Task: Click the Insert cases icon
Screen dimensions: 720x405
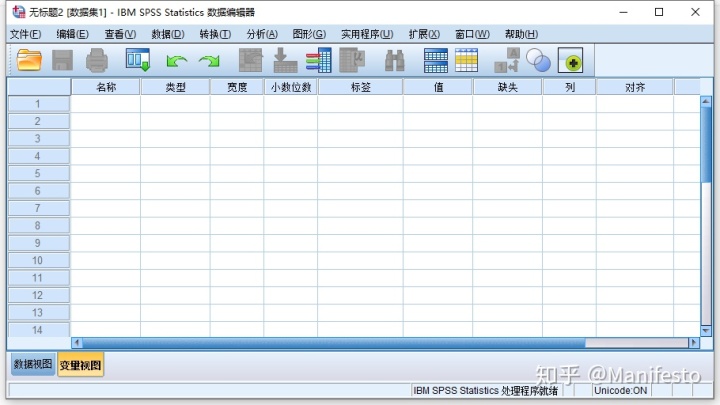Action: click(436, 60)
